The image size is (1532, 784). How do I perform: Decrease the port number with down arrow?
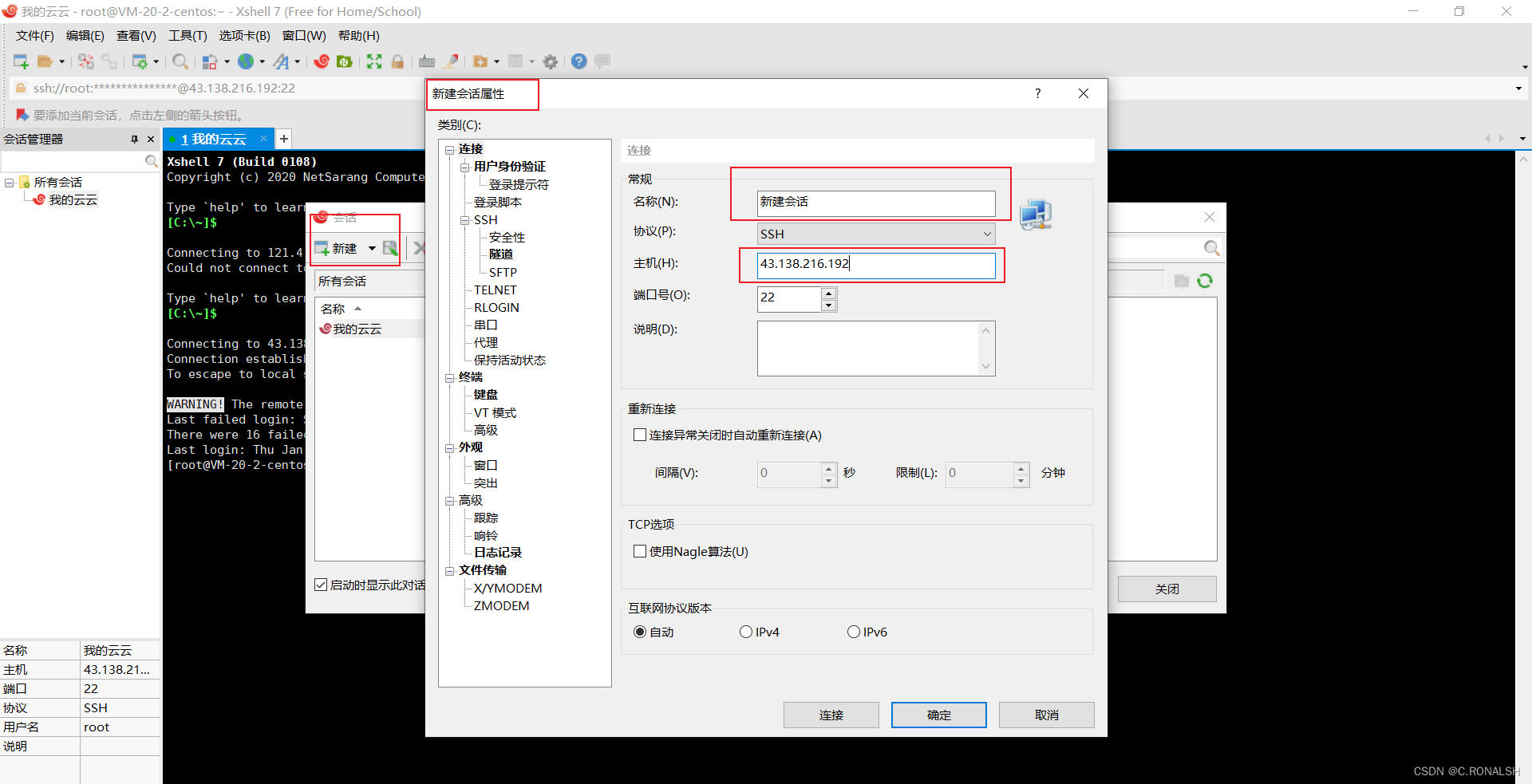(828, 305)
